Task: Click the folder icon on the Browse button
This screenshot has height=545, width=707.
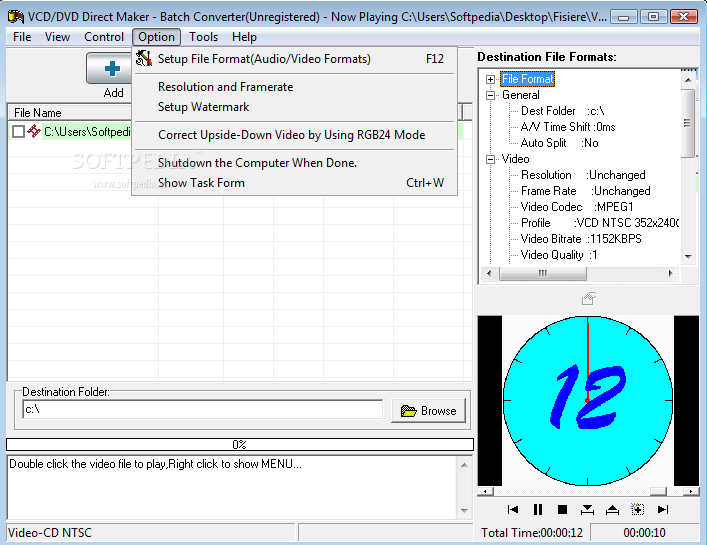Action: click(x=409, y=411)
